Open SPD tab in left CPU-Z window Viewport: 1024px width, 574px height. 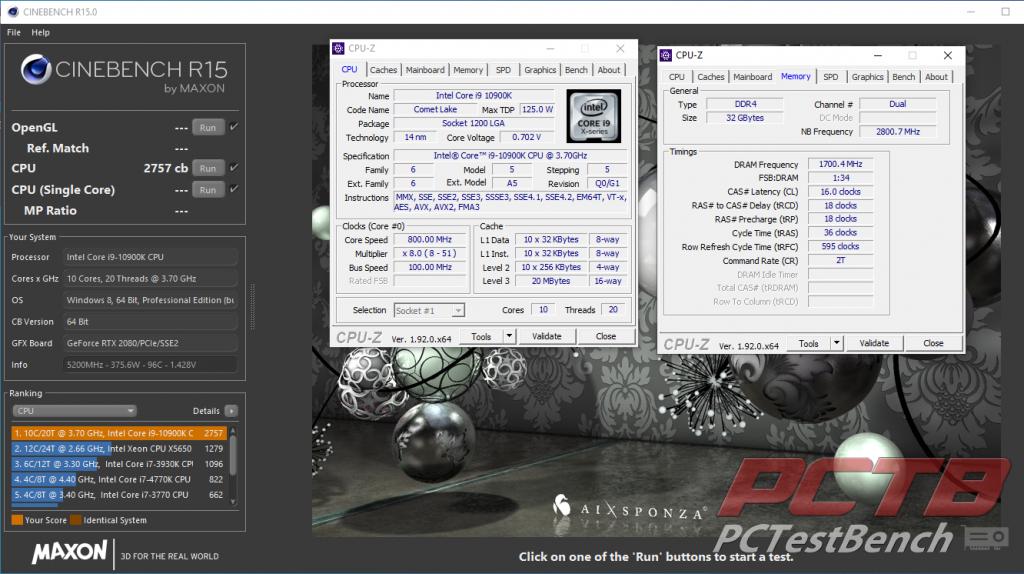(x=504, y=70)
